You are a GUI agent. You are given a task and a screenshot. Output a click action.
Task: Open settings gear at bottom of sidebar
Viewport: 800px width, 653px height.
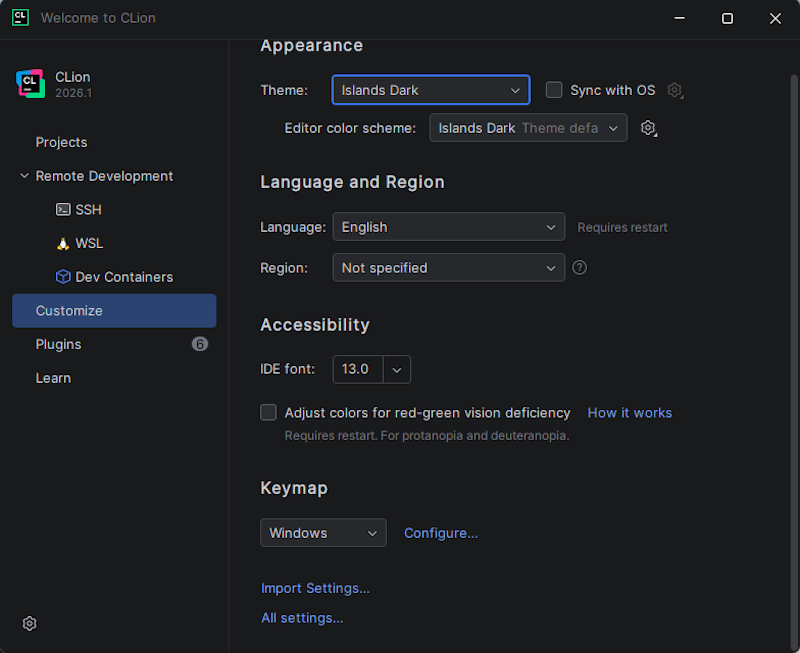(x=30, y=623)
